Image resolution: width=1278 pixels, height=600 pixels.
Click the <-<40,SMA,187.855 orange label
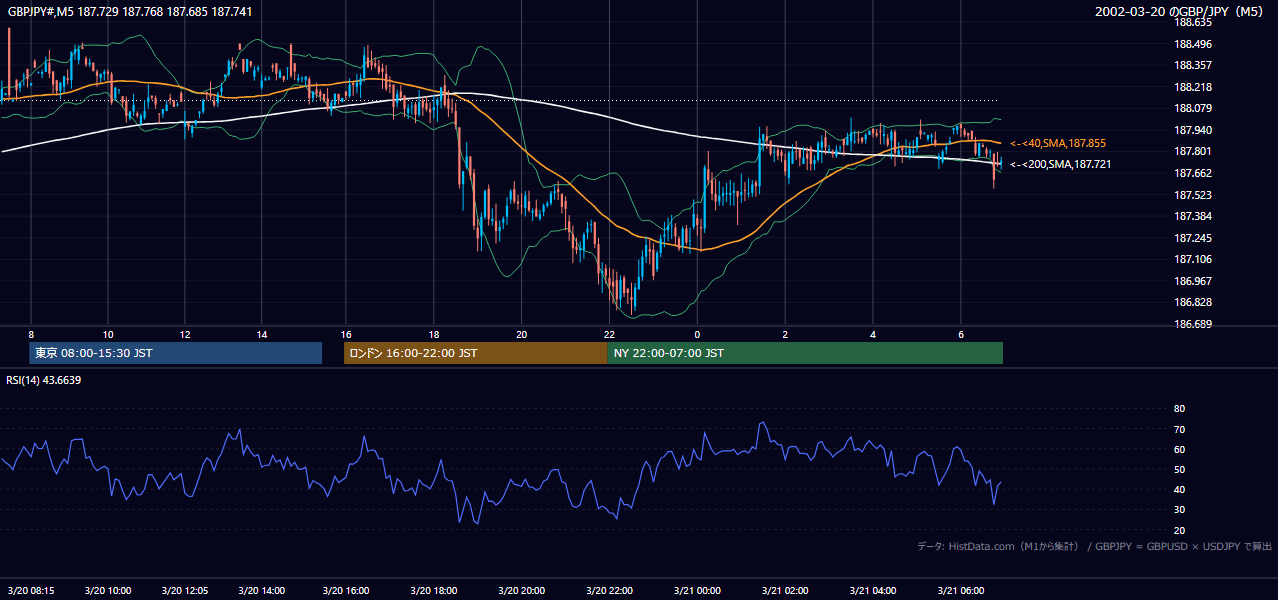1058,143
